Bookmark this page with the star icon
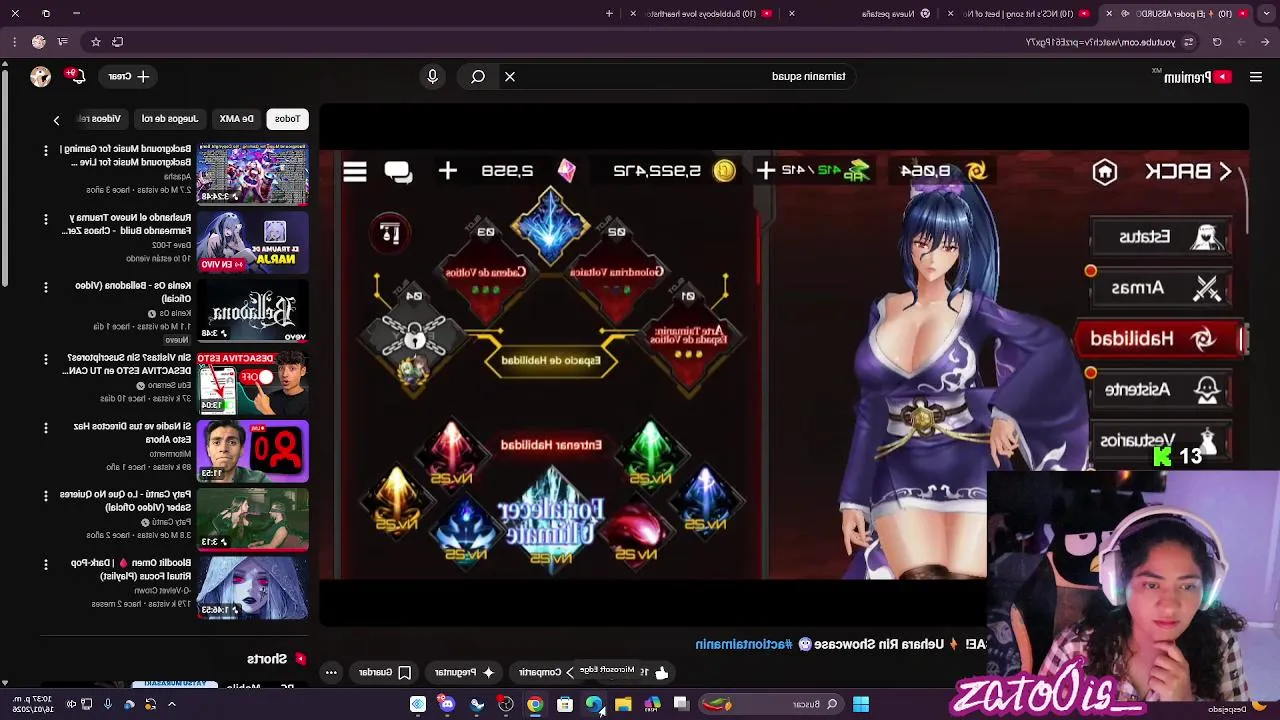Image resolution: width=1280 pixels, height=720 pixels. (x=96, y=42)
